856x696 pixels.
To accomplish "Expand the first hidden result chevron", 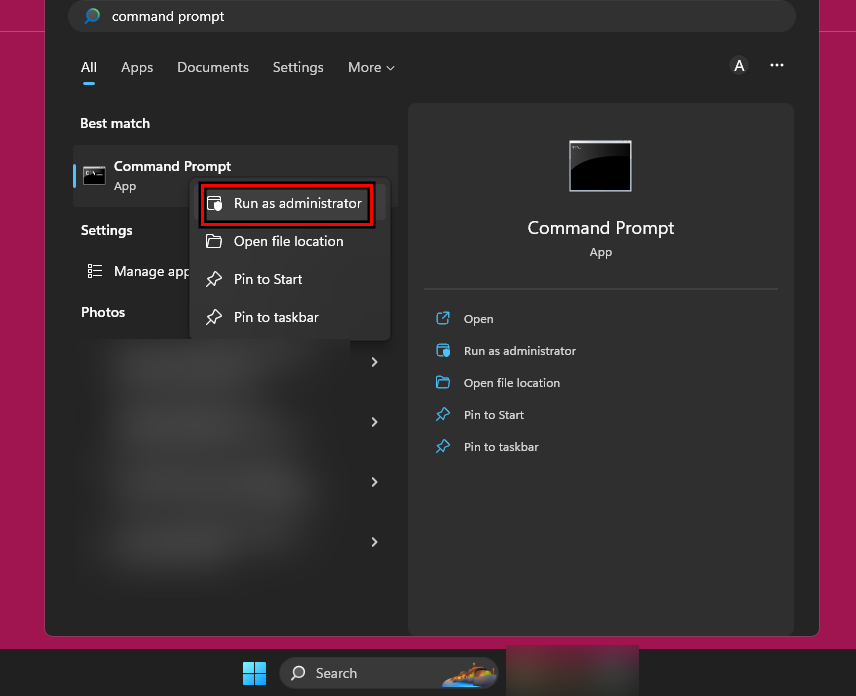I will [374, 362].
